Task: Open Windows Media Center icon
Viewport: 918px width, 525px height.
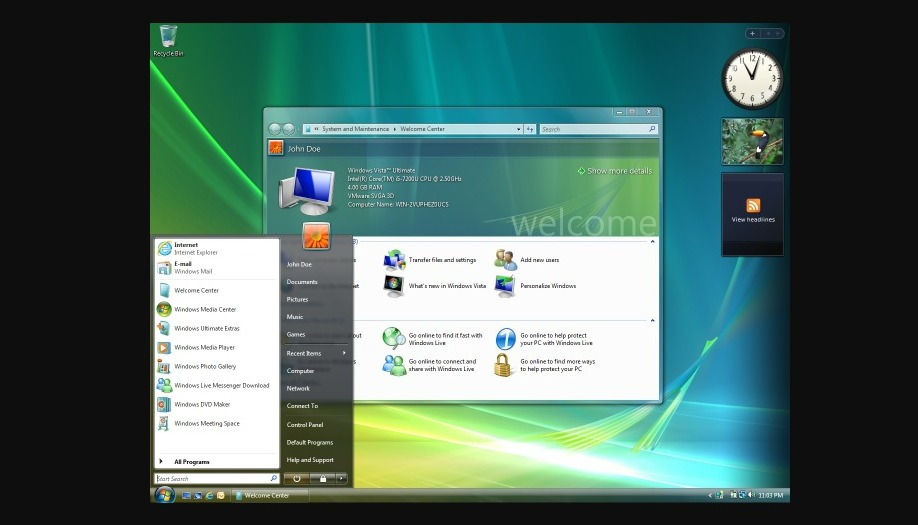Action: click(x=164, y=309)
